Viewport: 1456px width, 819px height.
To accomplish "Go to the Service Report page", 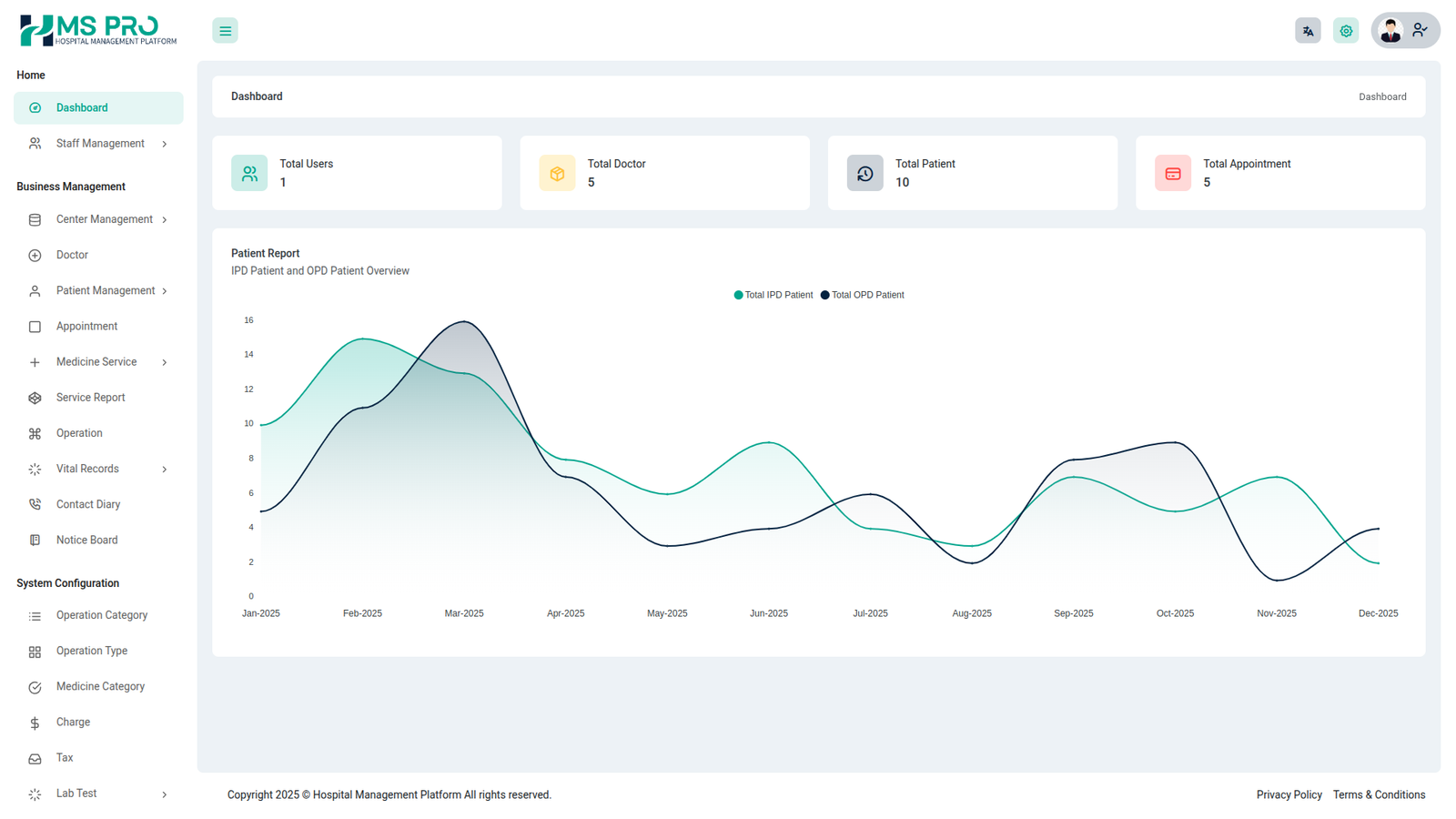I will (90, 398).
